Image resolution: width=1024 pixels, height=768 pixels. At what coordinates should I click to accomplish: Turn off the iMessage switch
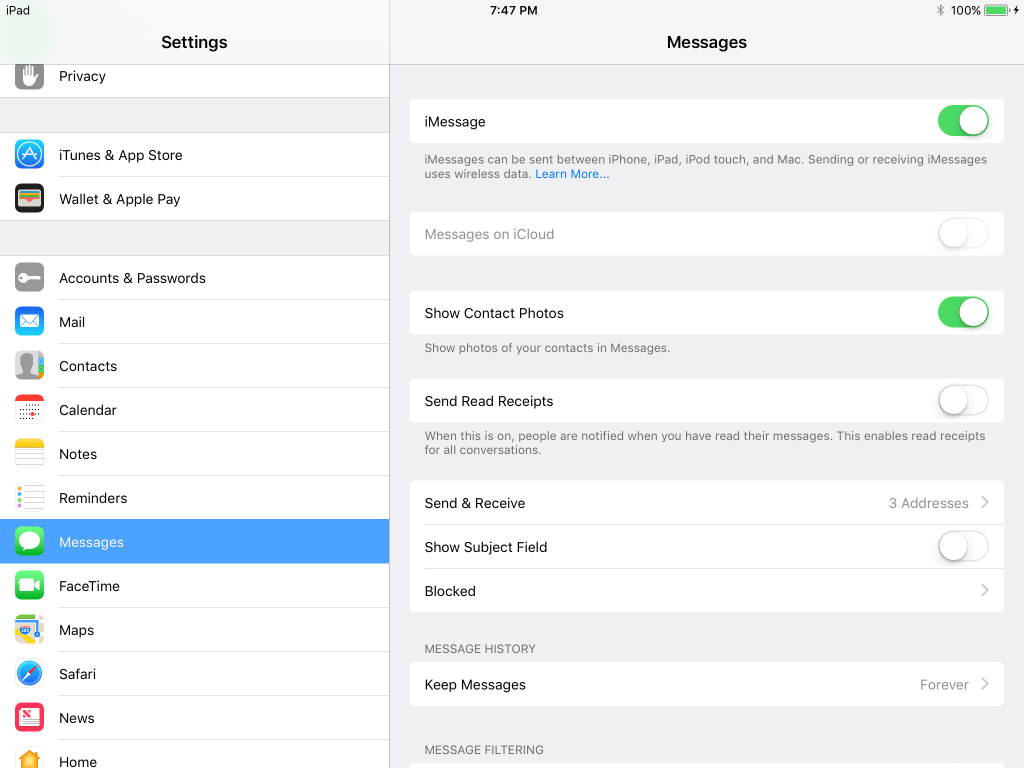[963, 121]
